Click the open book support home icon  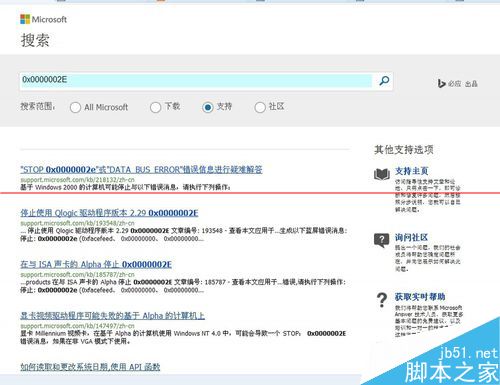(382, 174)
